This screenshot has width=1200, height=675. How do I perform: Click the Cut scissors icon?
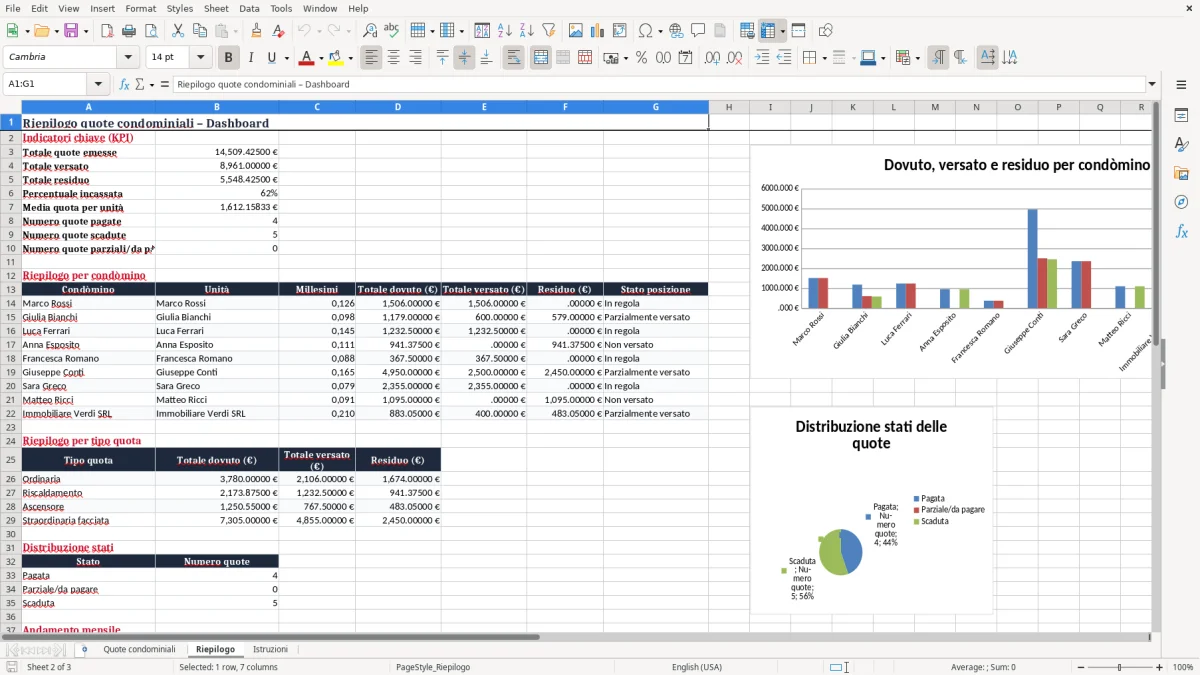(178, 31)
